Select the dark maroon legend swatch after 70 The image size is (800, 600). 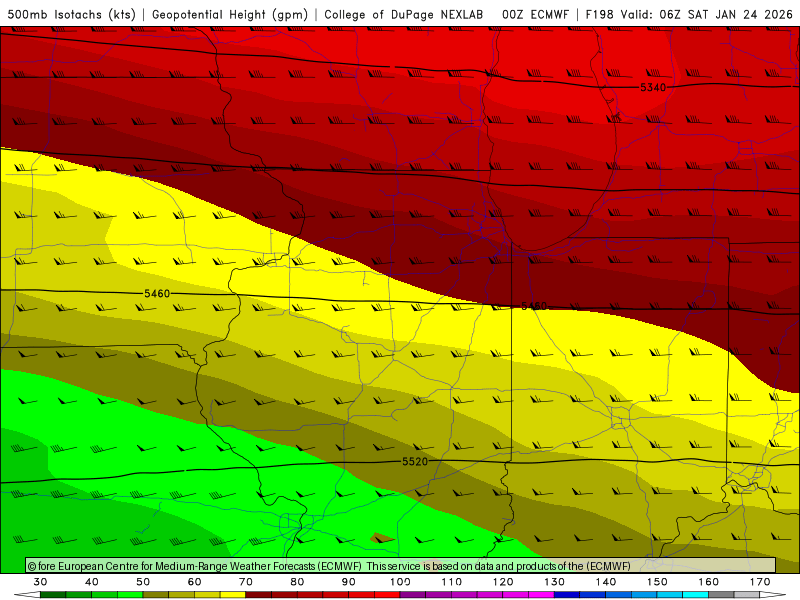coord(259,595)
